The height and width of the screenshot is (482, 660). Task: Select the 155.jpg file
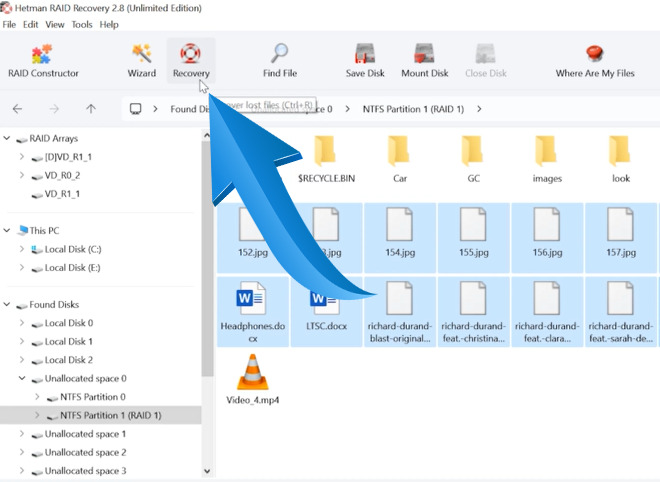tap(474, 238)
